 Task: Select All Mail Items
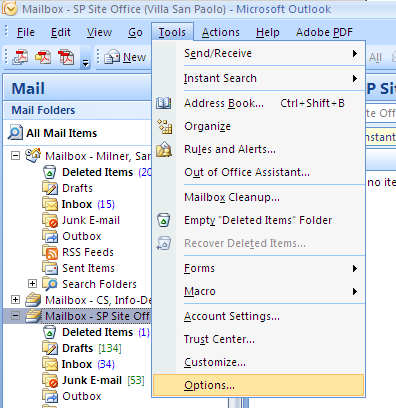61,133
